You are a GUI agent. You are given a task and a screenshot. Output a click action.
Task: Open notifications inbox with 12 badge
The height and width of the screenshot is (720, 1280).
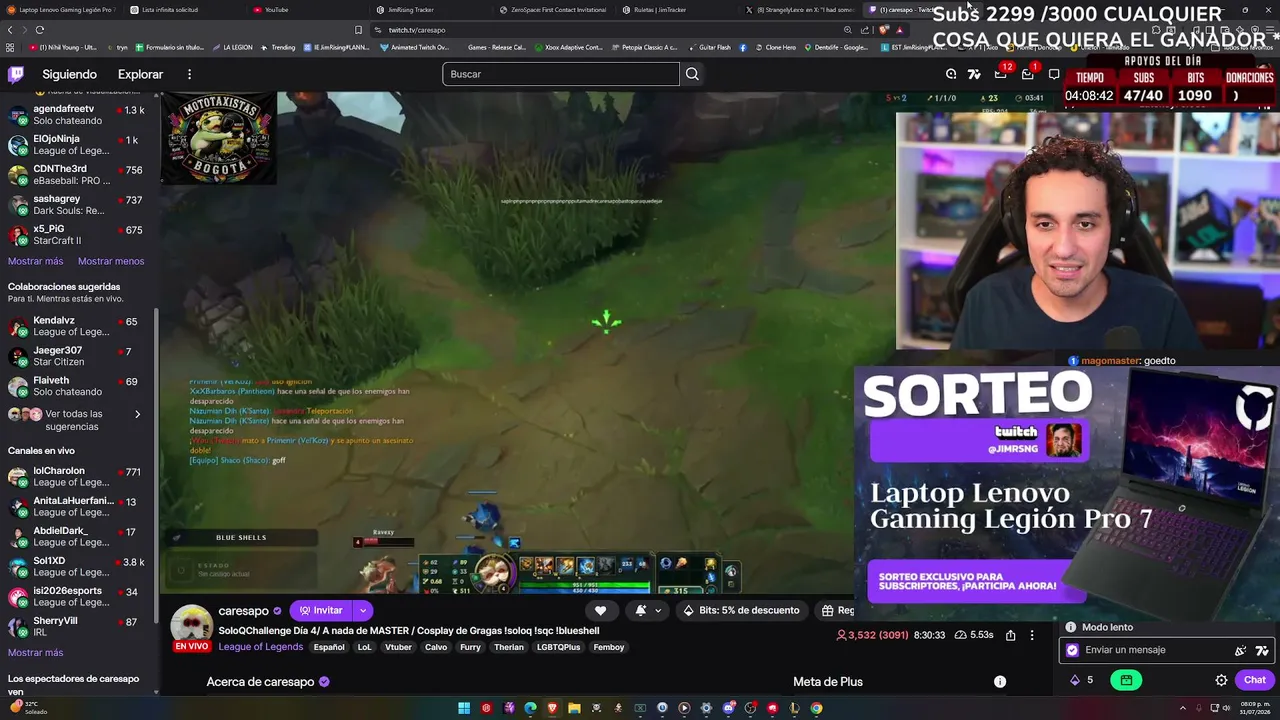(1001, 74)
